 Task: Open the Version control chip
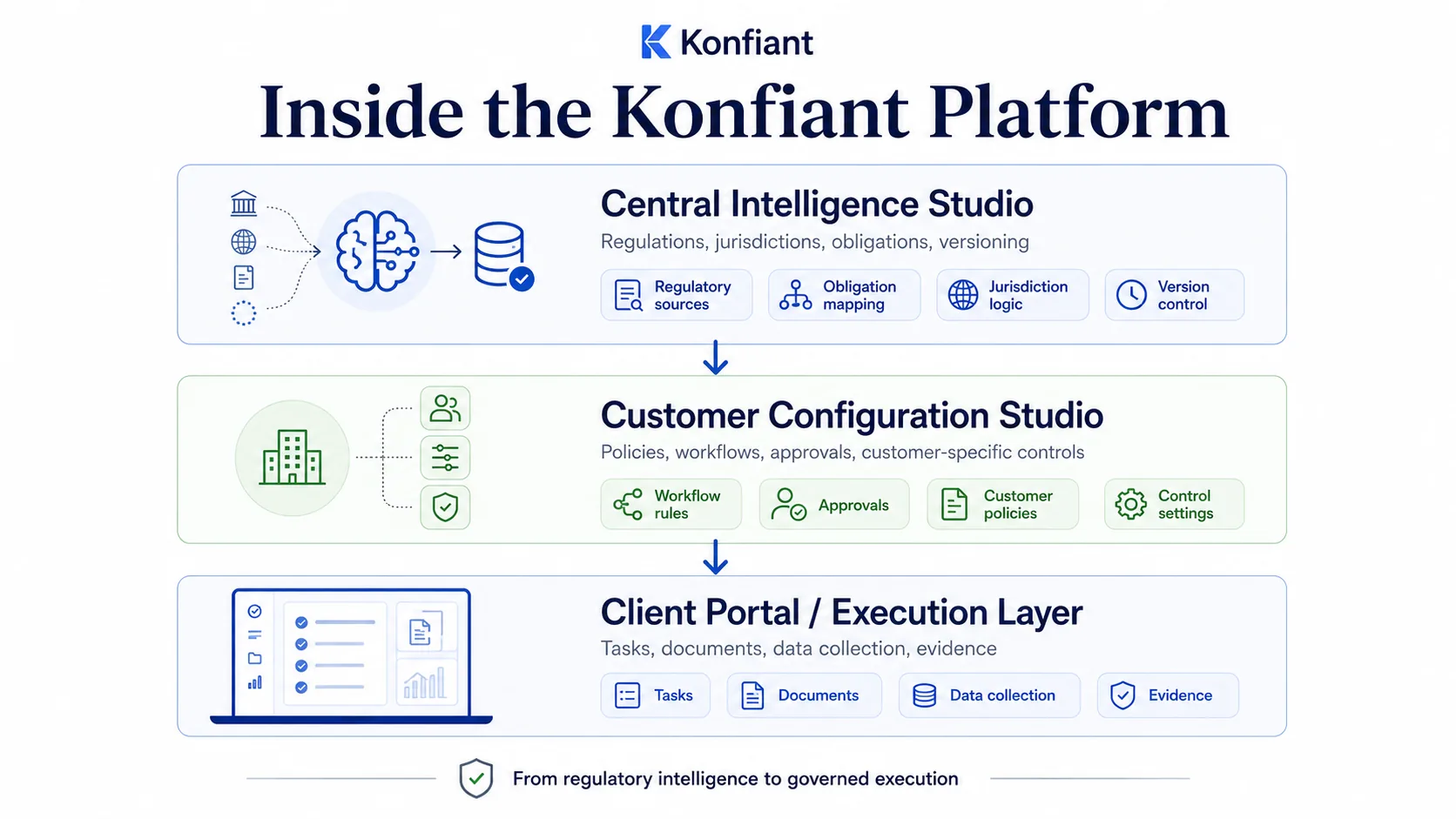pyautogui.click(x=1175, y=295)
